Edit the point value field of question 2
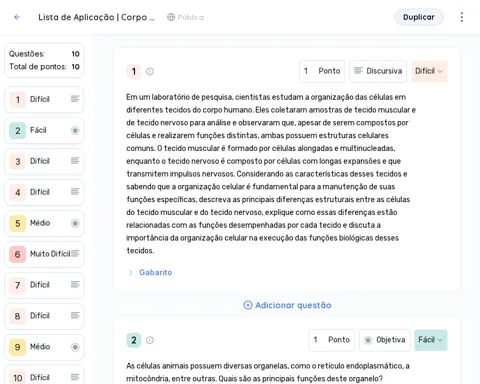Image resolution: width=480 pixels, height=384 pixels. click(x=332, y=340)
